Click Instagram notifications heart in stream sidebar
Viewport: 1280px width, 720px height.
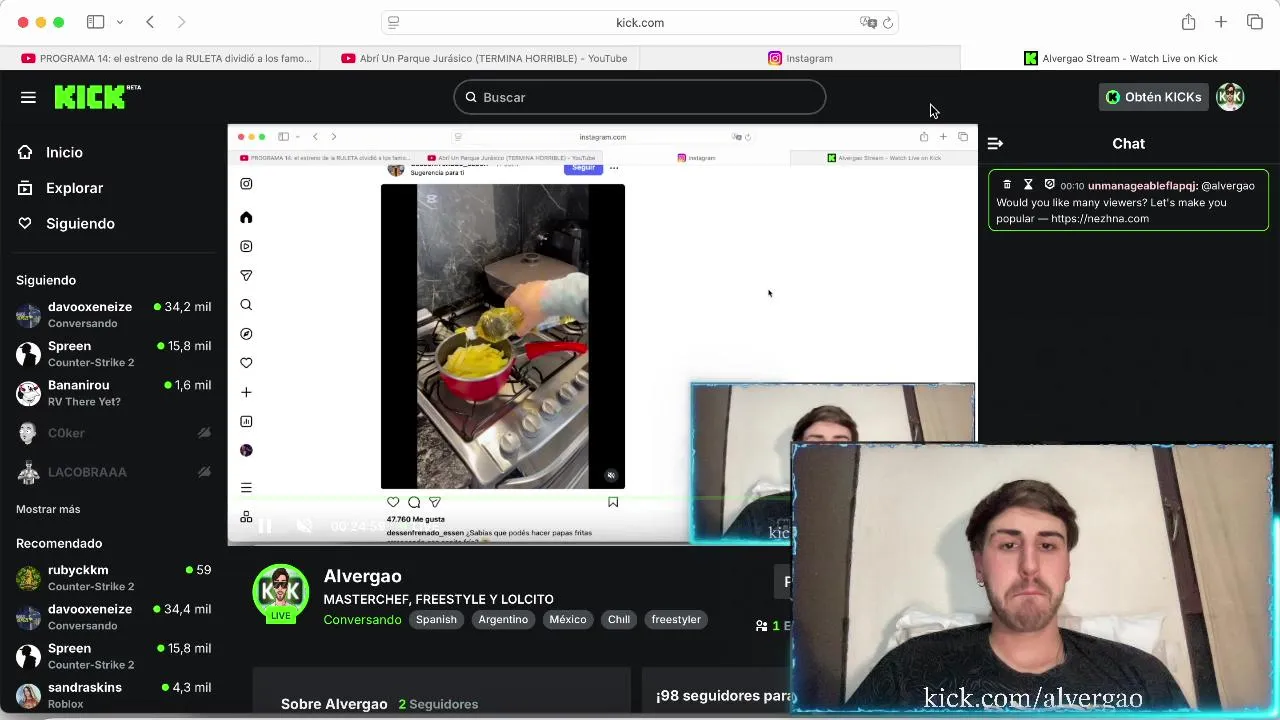[246, 363]
